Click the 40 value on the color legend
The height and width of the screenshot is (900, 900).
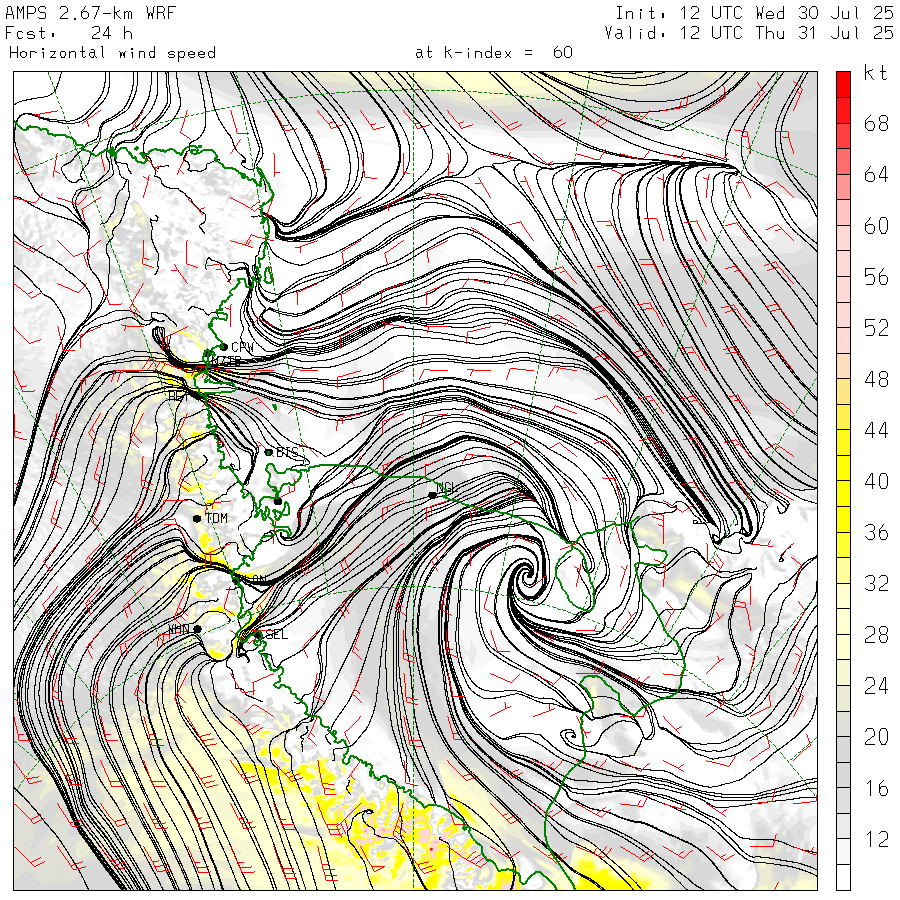coord(876,481)
